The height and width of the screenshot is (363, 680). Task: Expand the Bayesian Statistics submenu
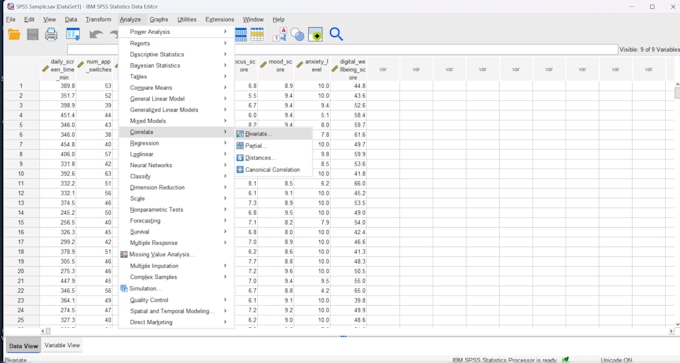(176, 65)
